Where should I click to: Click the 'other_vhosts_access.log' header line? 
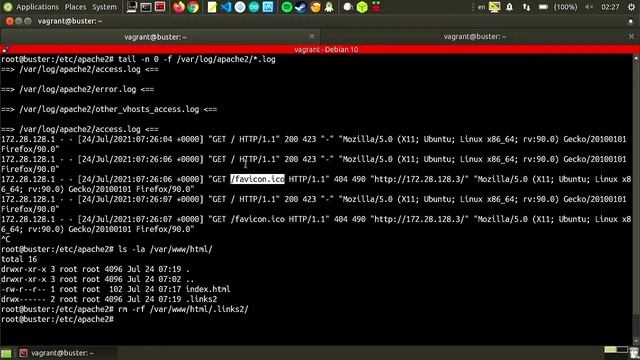[x=109, y=109]
